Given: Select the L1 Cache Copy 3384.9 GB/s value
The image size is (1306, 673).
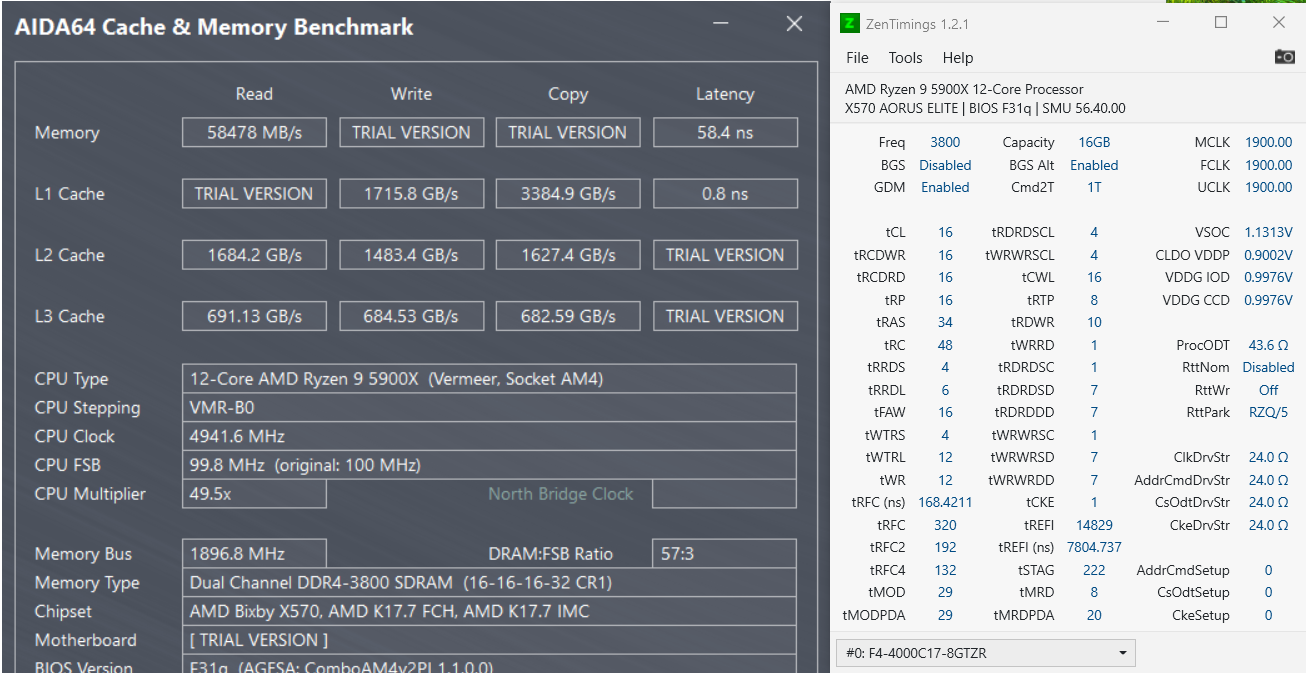Looking at the screenshot, I should pos(568,193).
